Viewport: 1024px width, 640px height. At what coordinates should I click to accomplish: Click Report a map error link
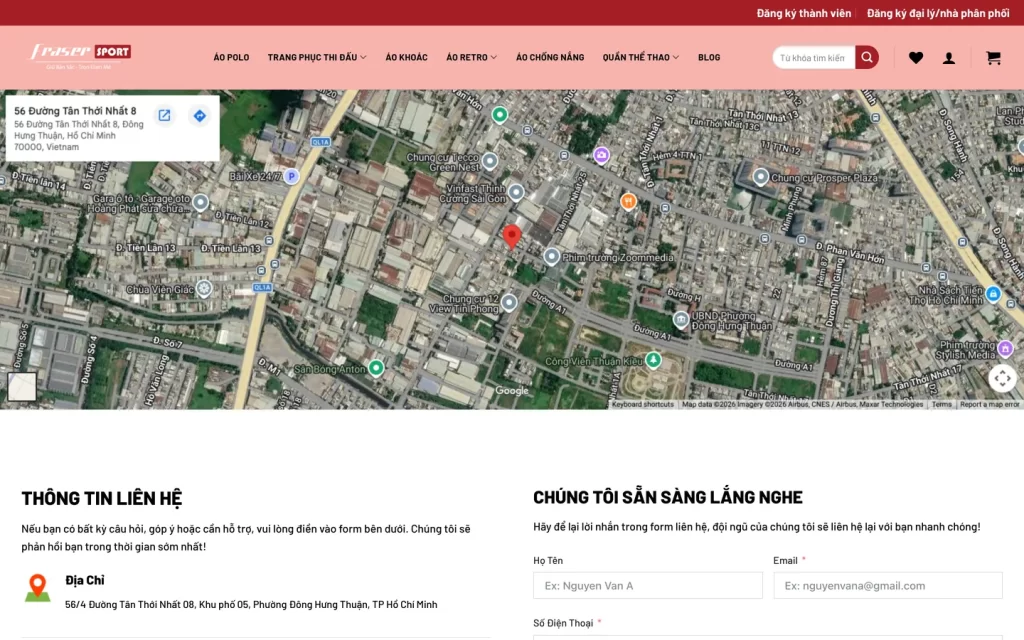tap(989, 404)
